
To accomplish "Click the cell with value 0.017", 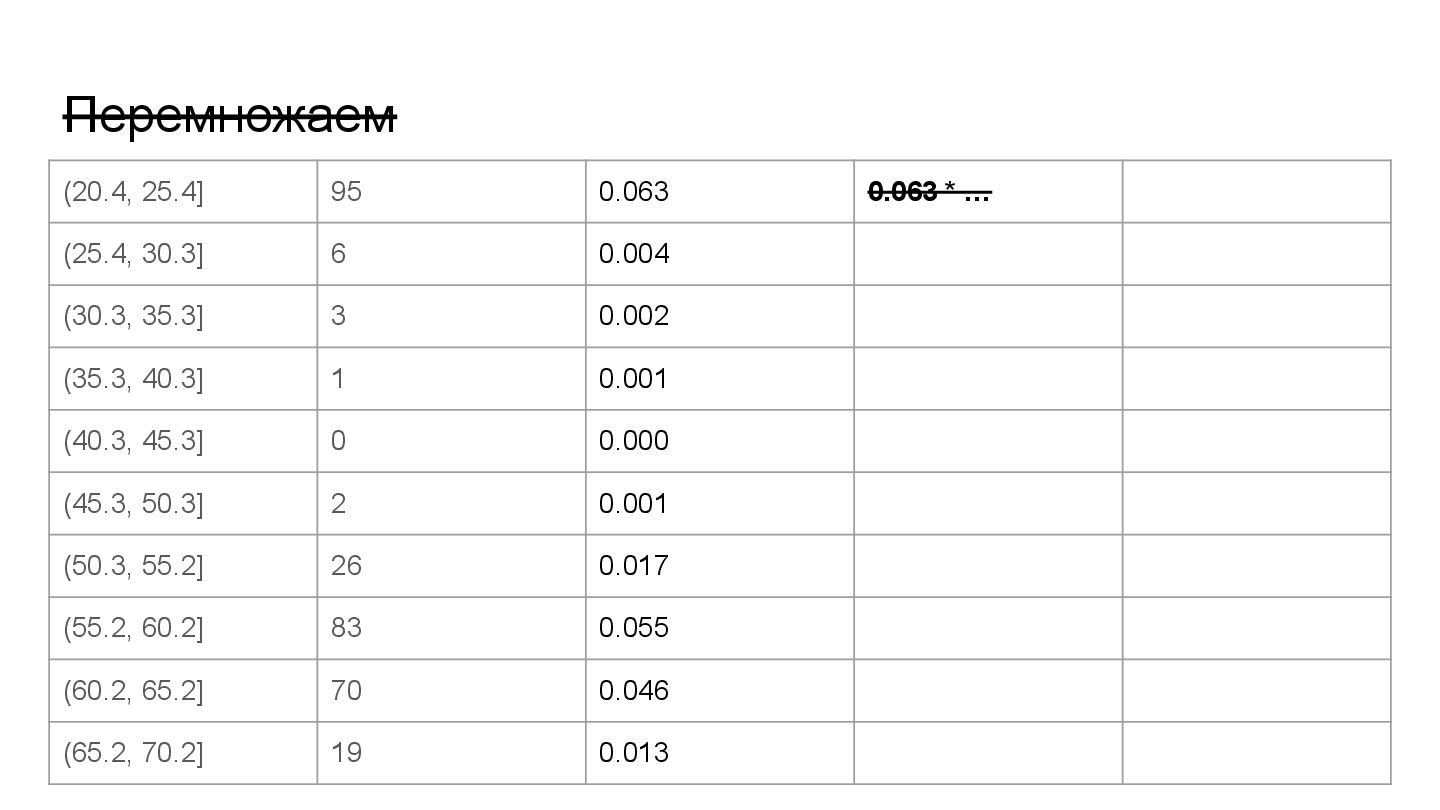I will (719, 566).
